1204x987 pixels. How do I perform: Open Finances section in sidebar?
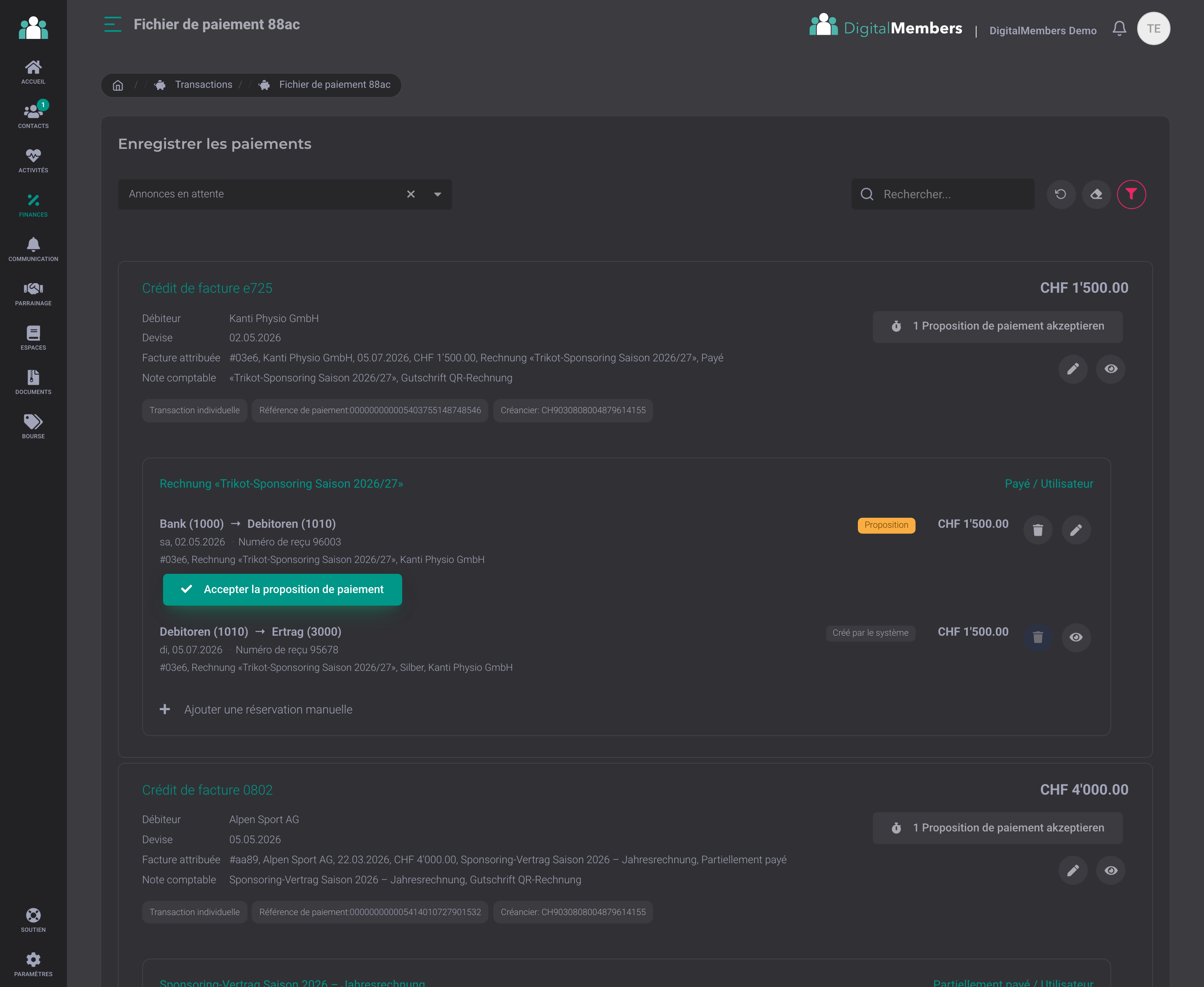click(33, 205)
